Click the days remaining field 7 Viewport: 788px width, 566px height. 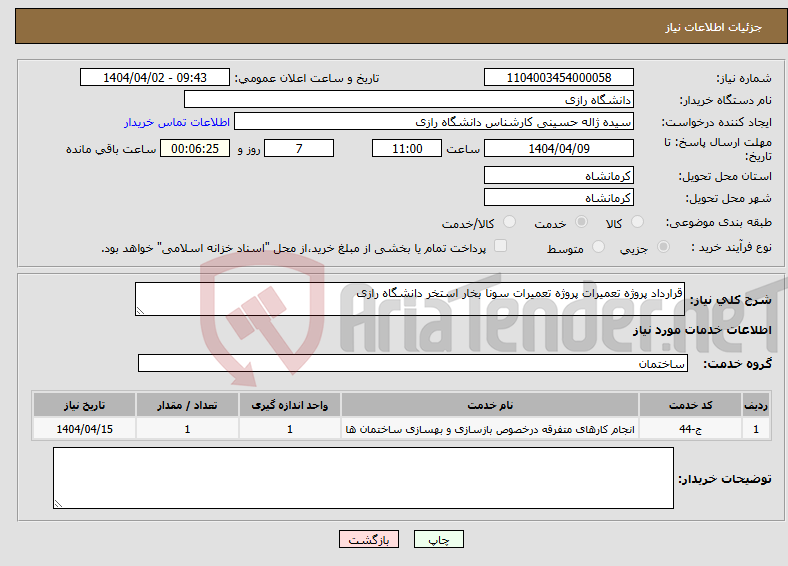point(299,148)
